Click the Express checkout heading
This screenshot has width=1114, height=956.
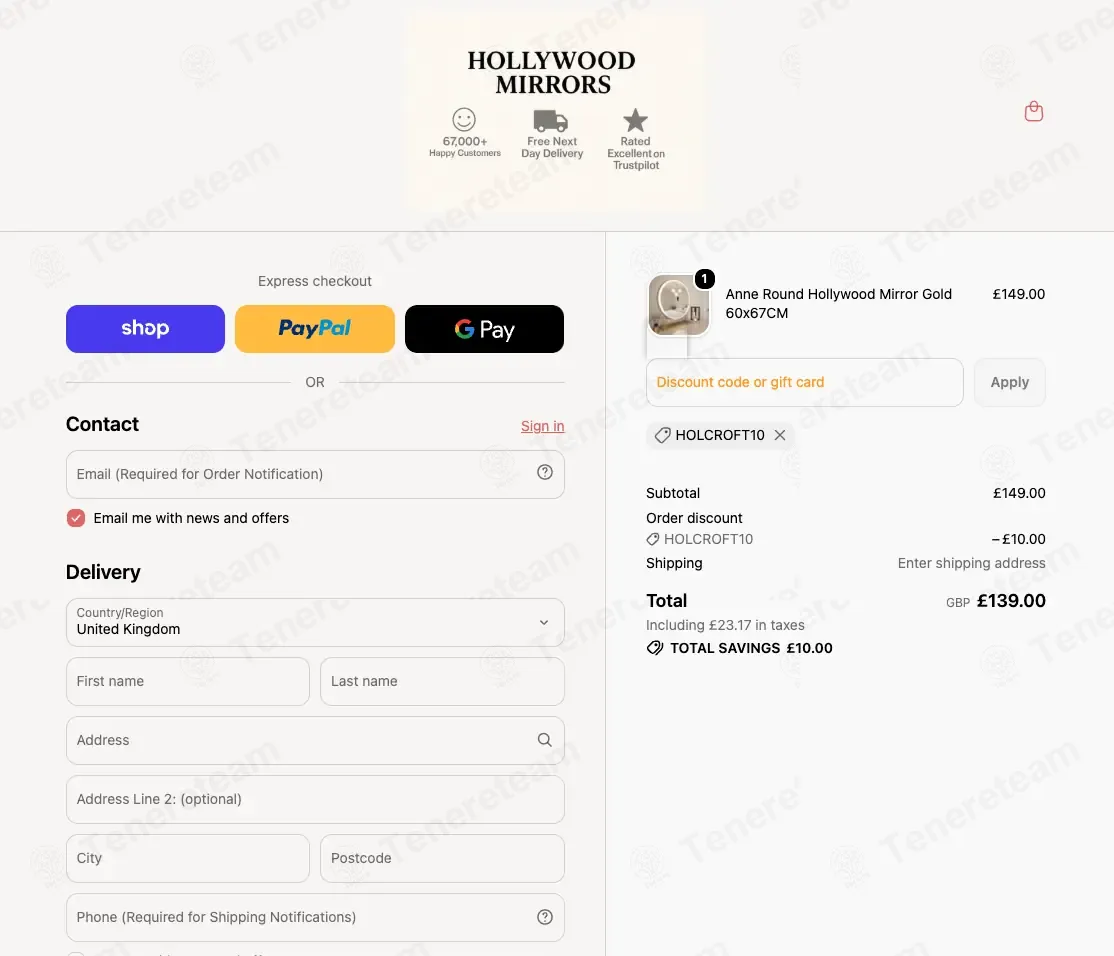pos(315,281)
